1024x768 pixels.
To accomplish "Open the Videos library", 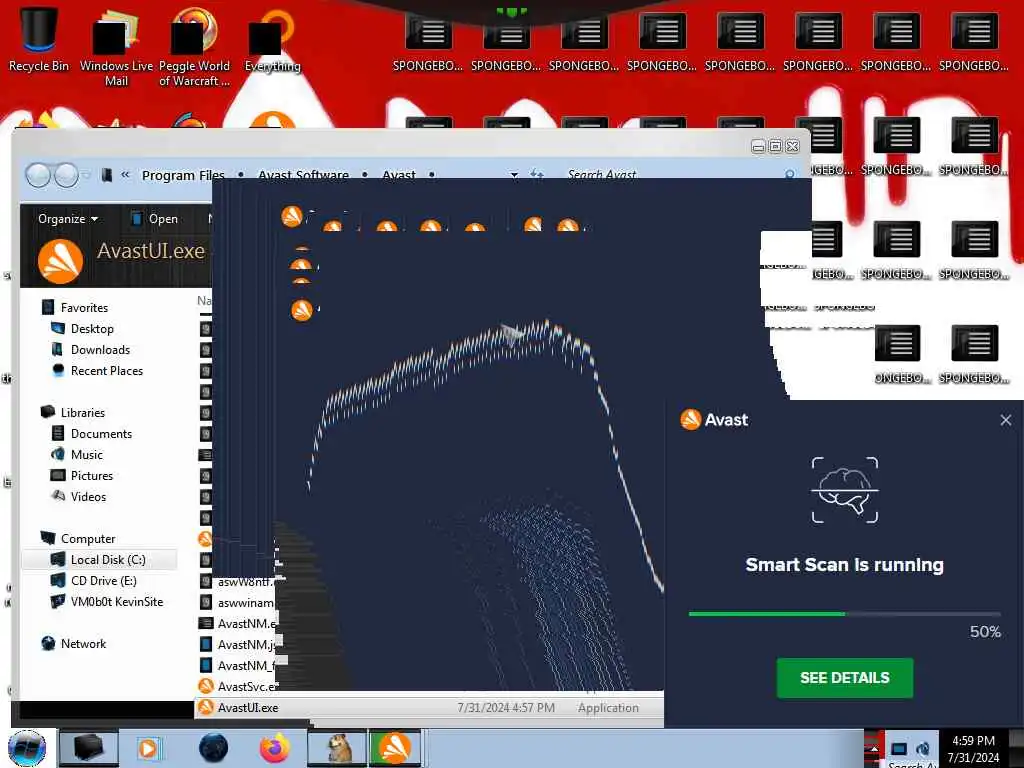I will (88, 496).
